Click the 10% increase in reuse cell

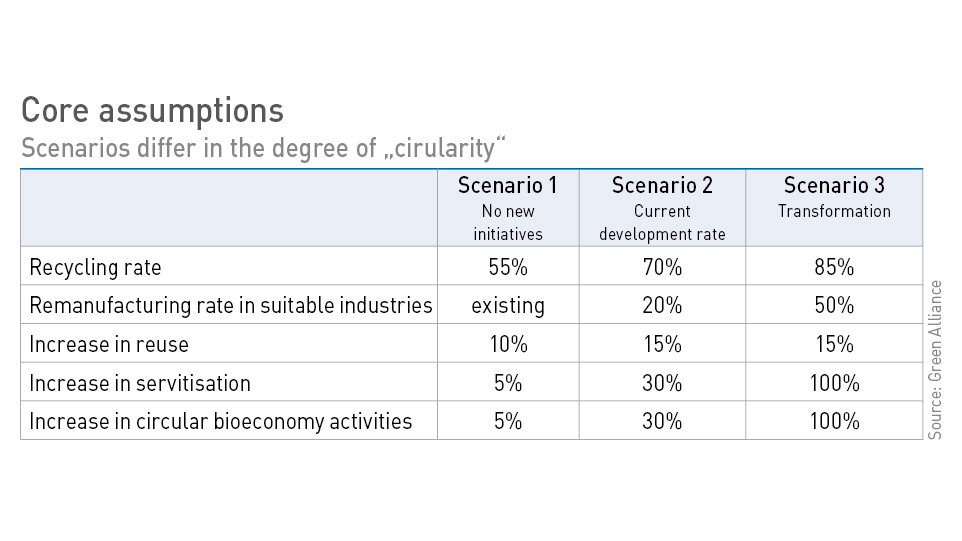tap(508, 344)
